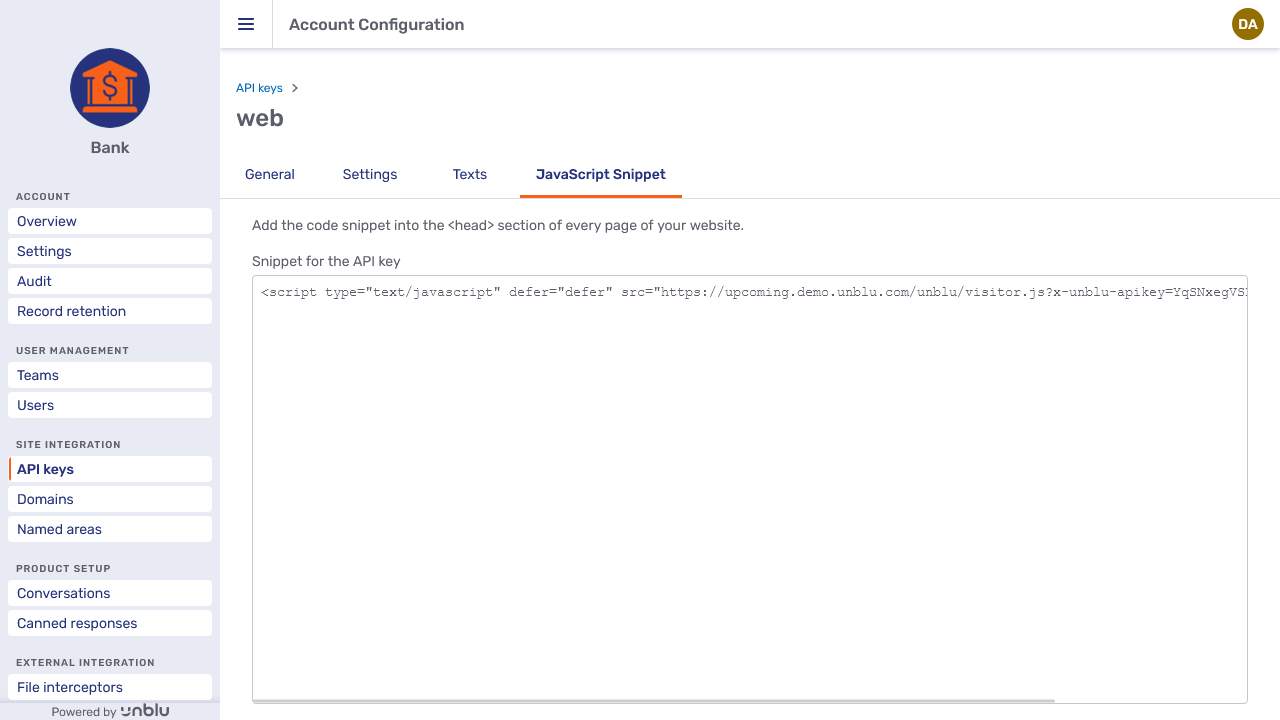Image resolution: width=1280 pixels, height=720 pixels.
Task: Click the unblu logo in footer
Action: tap(145, 711)
